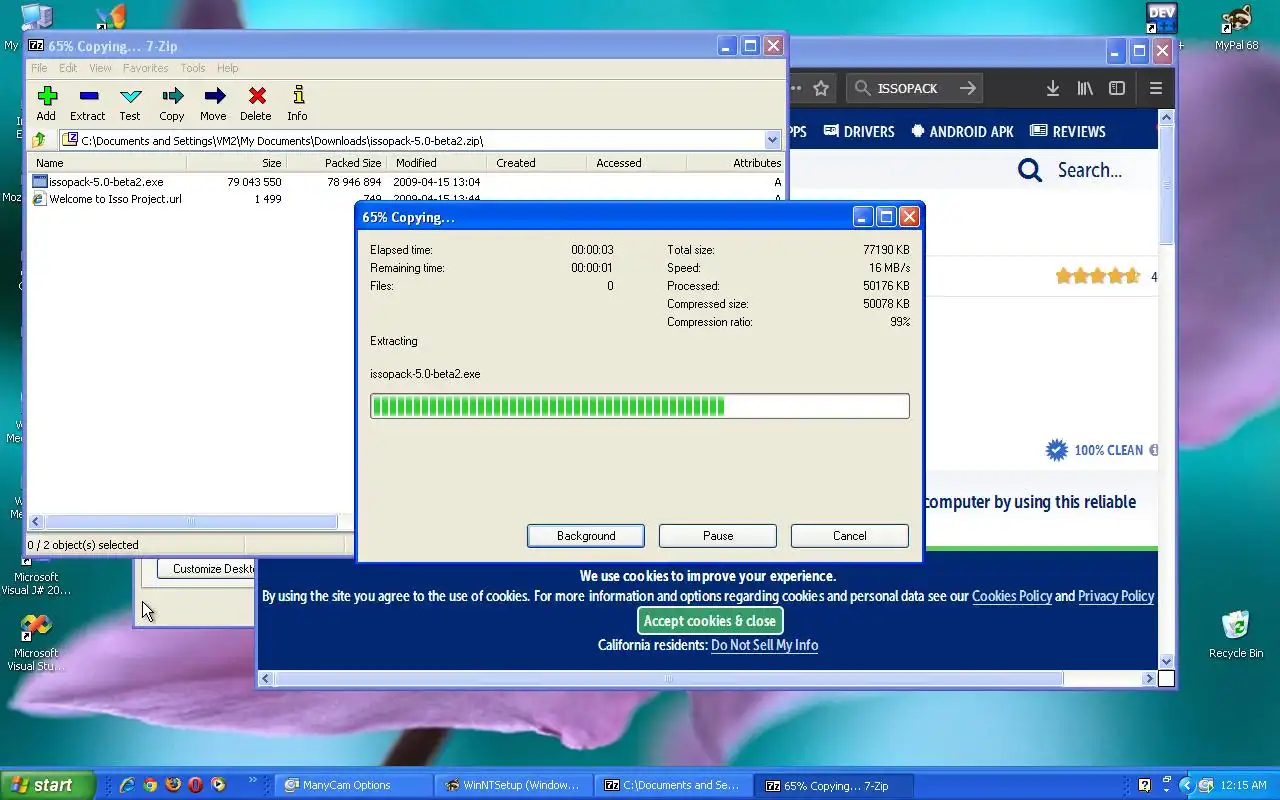The height and width of the screenshot is (800, 1280).
Task: Cancel the copying operation
Action: point(850,536)
